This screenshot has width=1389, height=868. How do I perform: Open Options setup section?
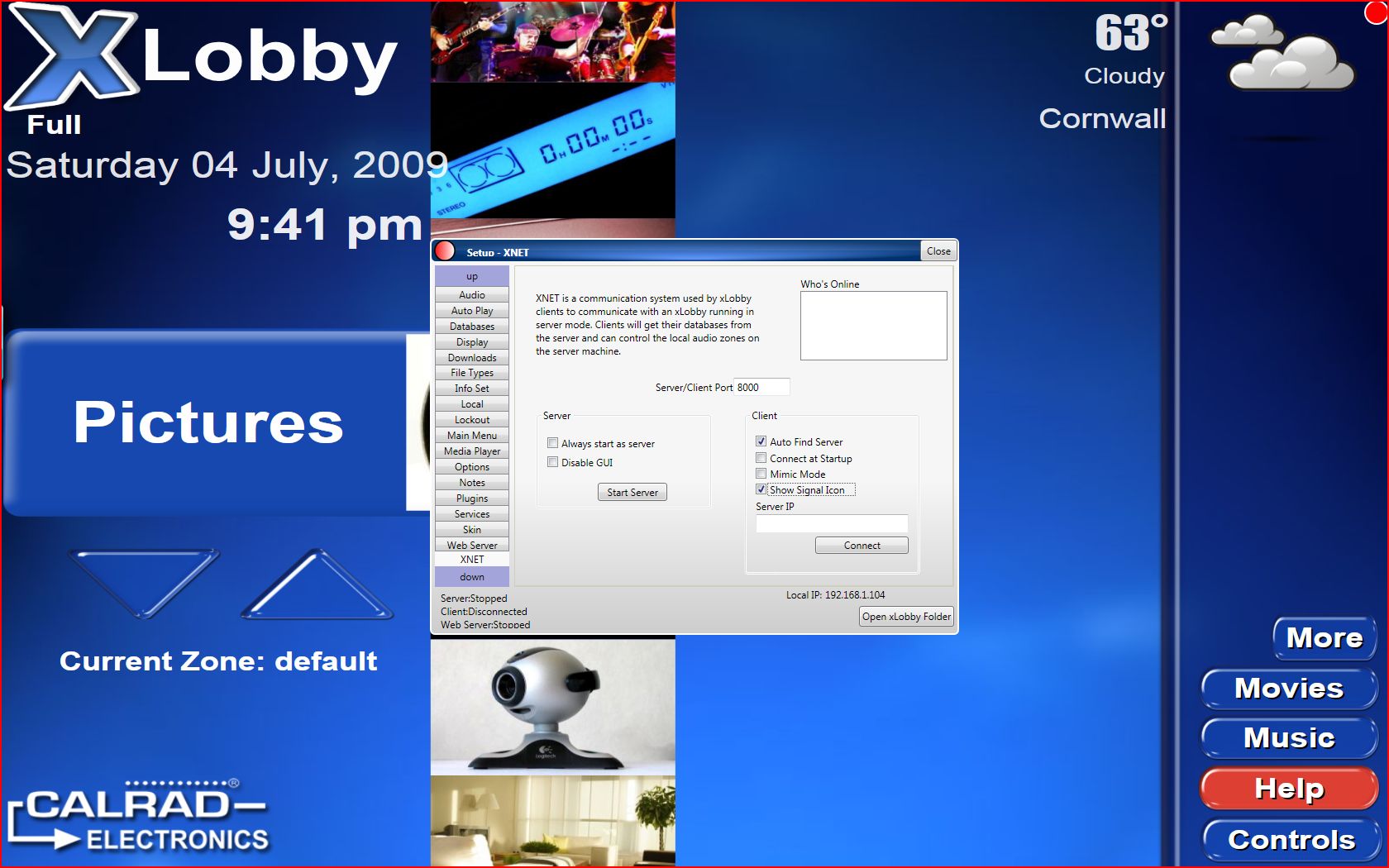point(472,467)
